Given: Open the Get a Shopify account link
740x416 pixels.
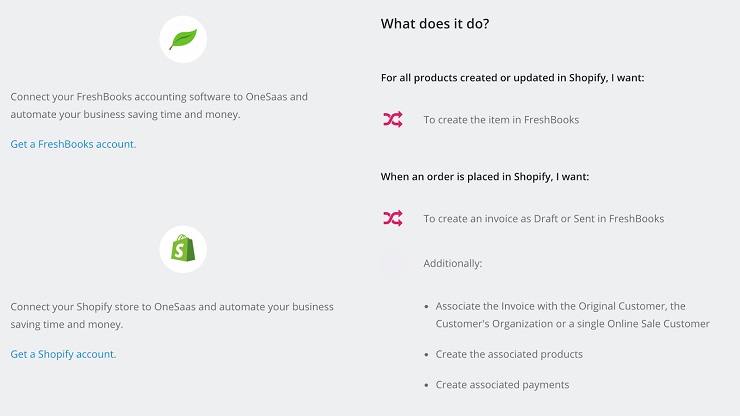Looking at the screenshot, I should 63,354.
